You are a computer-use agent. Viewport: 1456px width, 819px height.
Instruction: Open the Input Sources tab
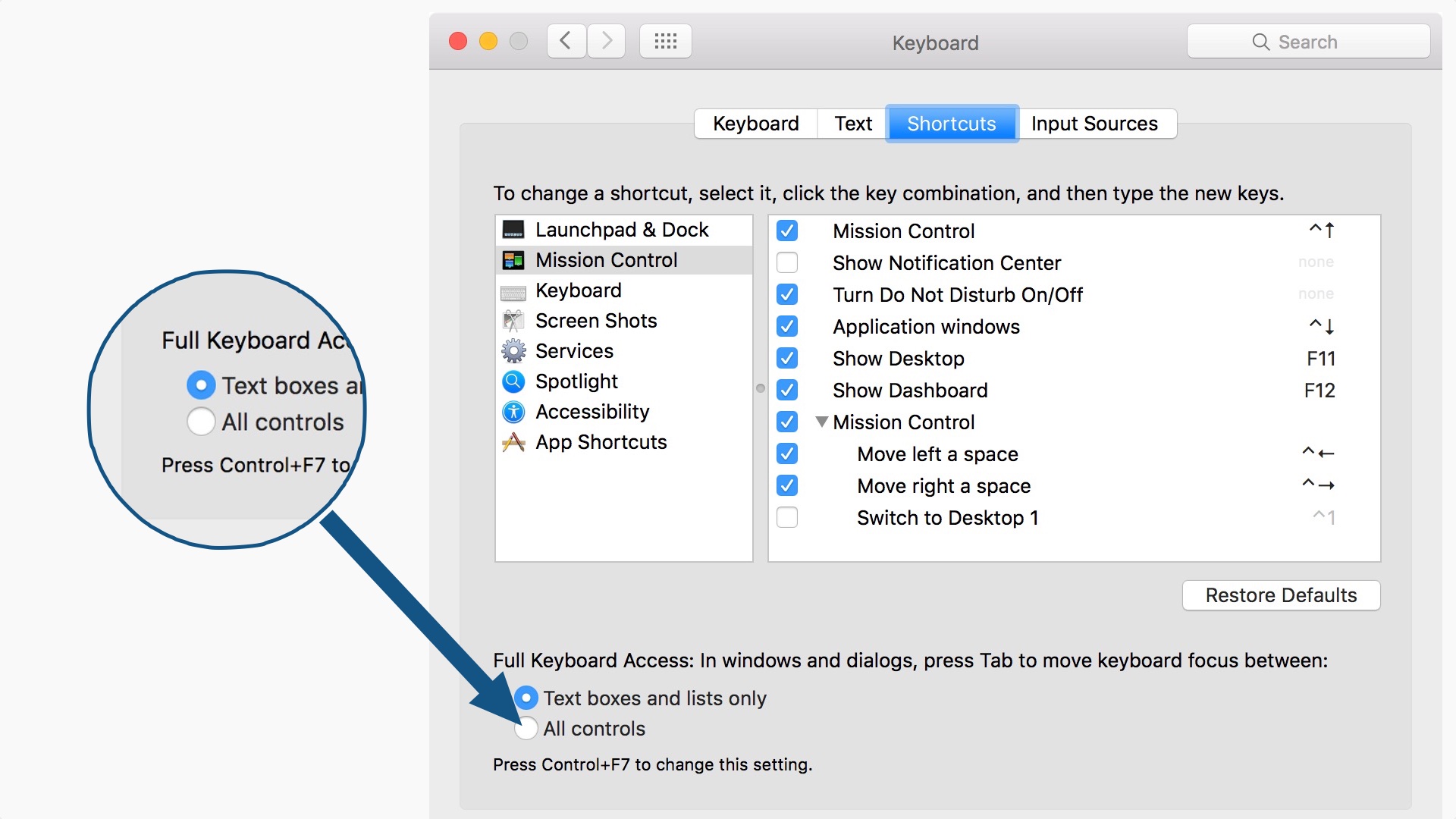pos(1095,123)
